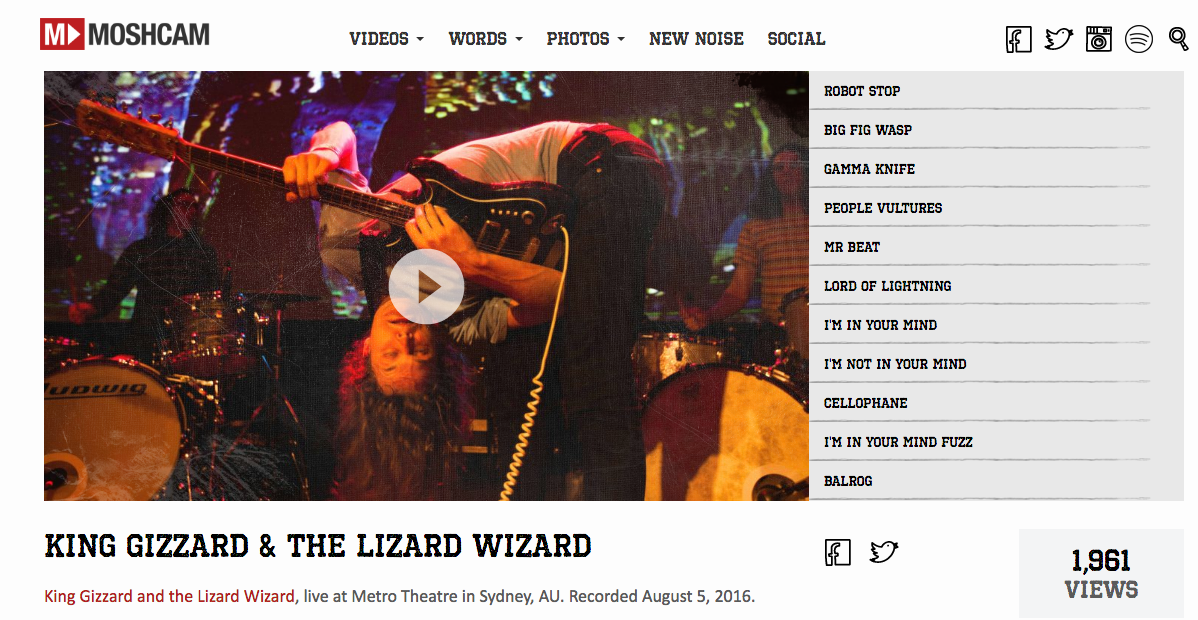This screenshot has width=1198, height=620.
Task: Open the Instagram icon in the header
Action: pyautogui.click(x=1099, y=38)
